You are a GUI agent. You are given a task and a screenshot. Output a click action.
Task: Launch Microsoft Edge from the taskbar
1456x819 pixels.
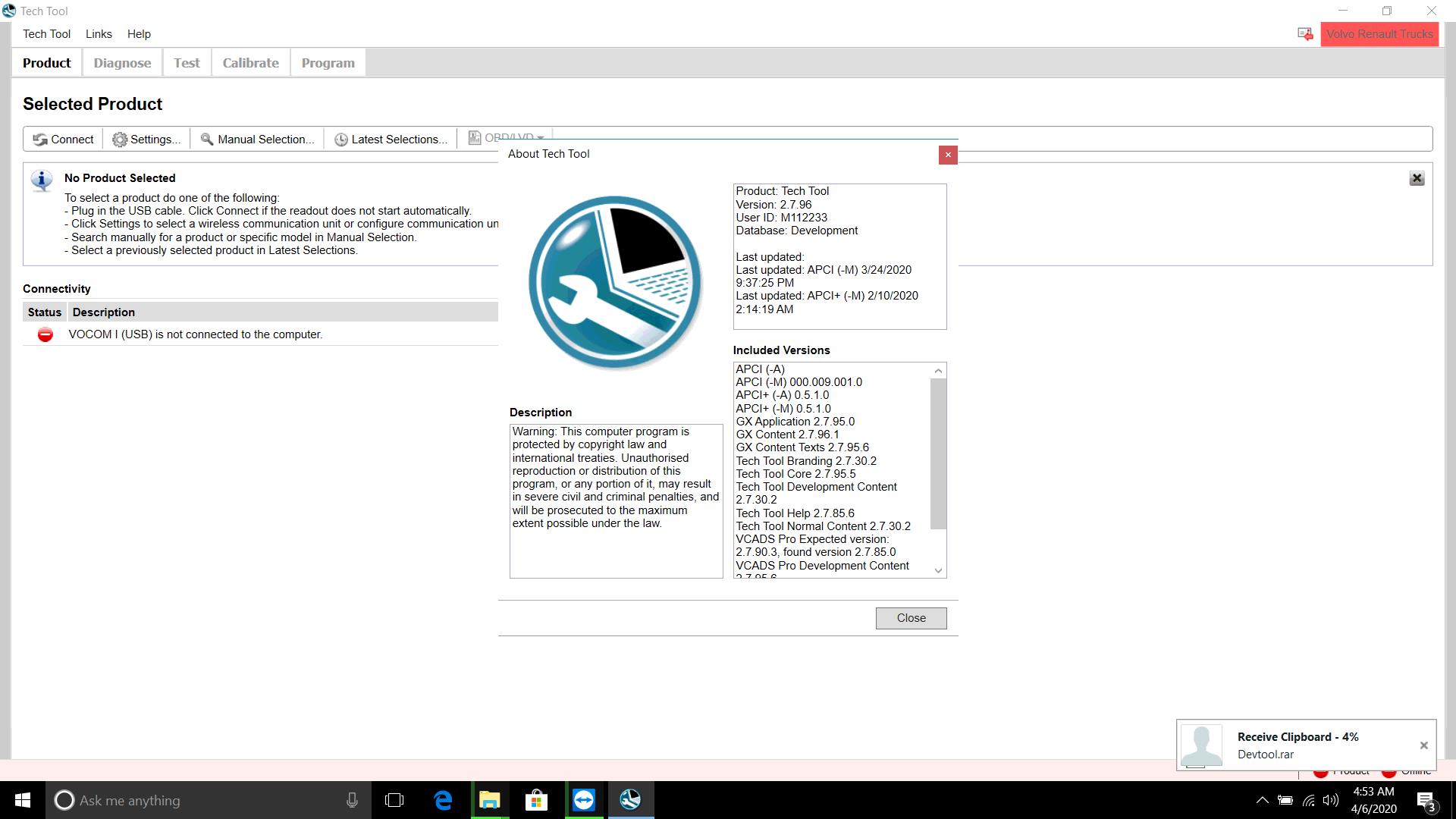click(x=443, y=800)
